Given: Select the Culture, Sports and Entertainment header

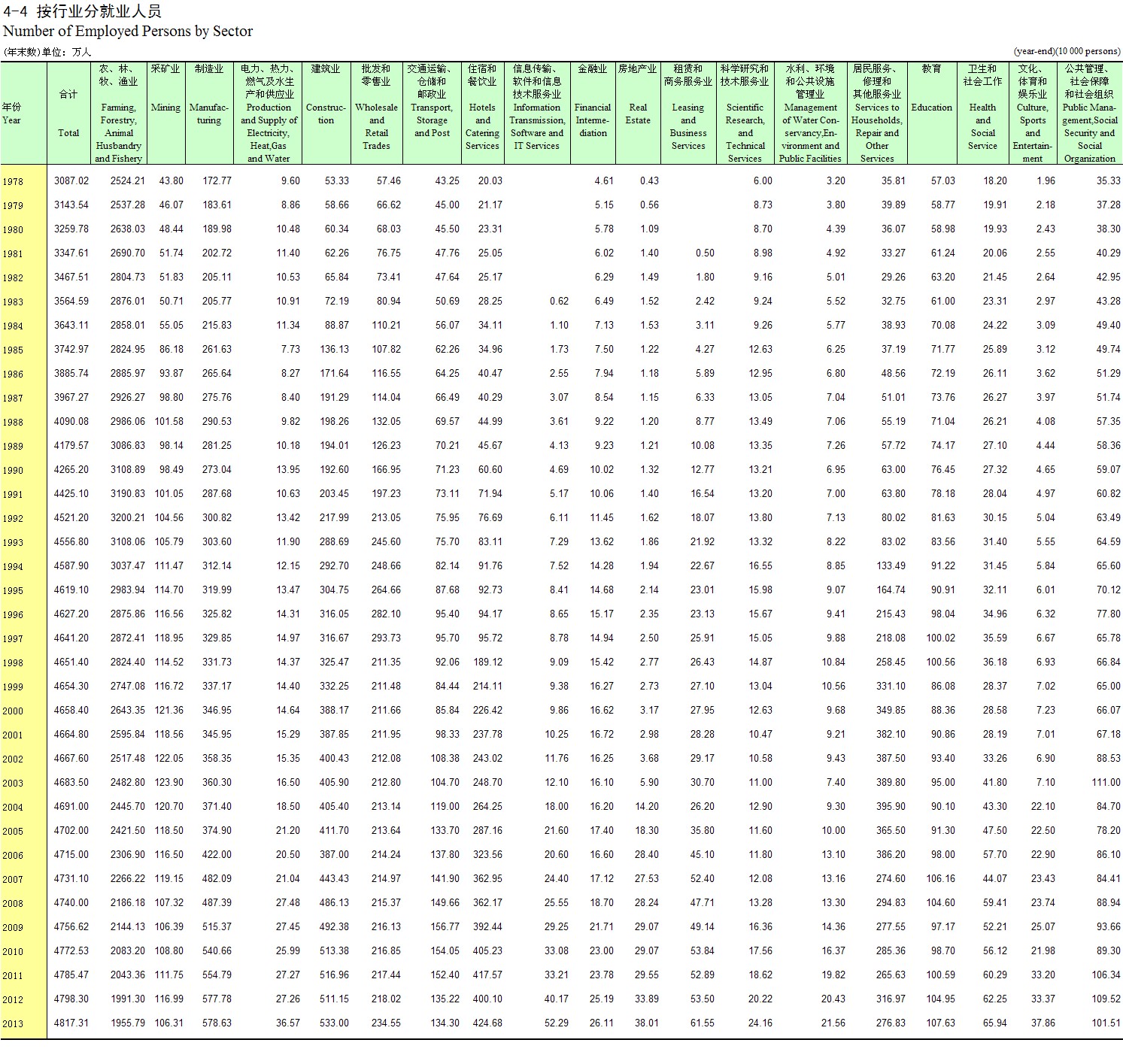Looking at the screenshot, I should [1033, 114].
